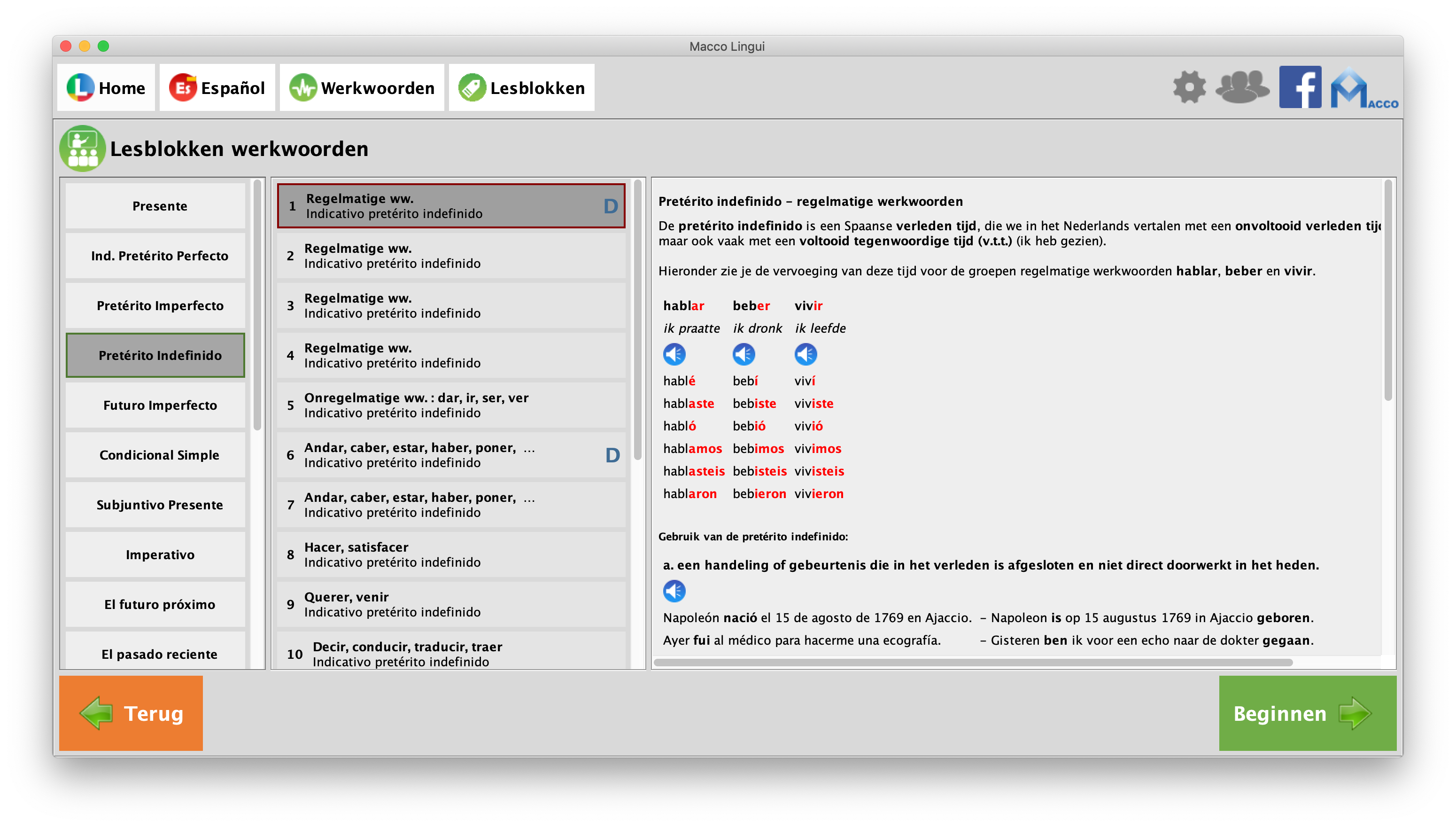Click the horizontal scrollbar under the explanation panel

[x=973, y=662]
